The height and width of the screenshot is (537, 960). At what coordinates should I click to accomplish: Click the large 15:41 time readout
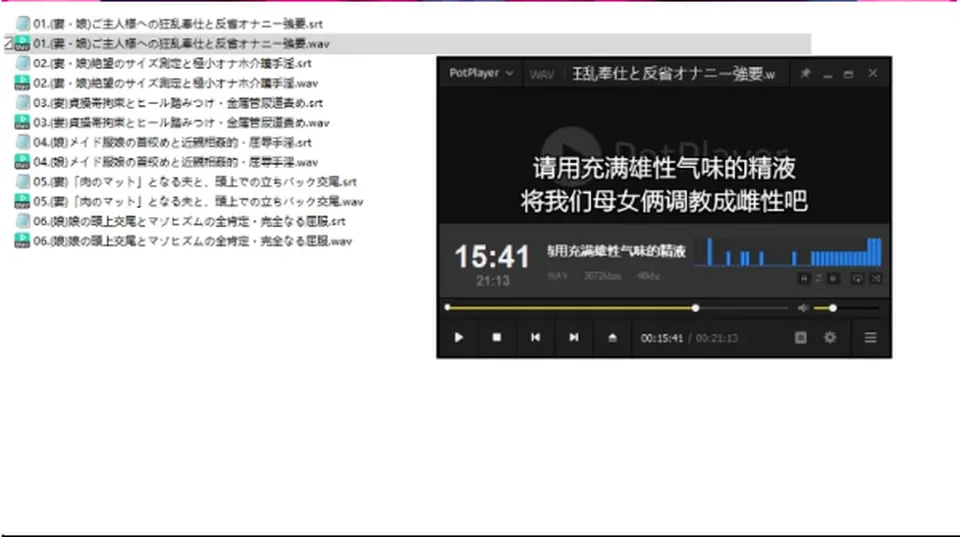click(x=492, y=257)
